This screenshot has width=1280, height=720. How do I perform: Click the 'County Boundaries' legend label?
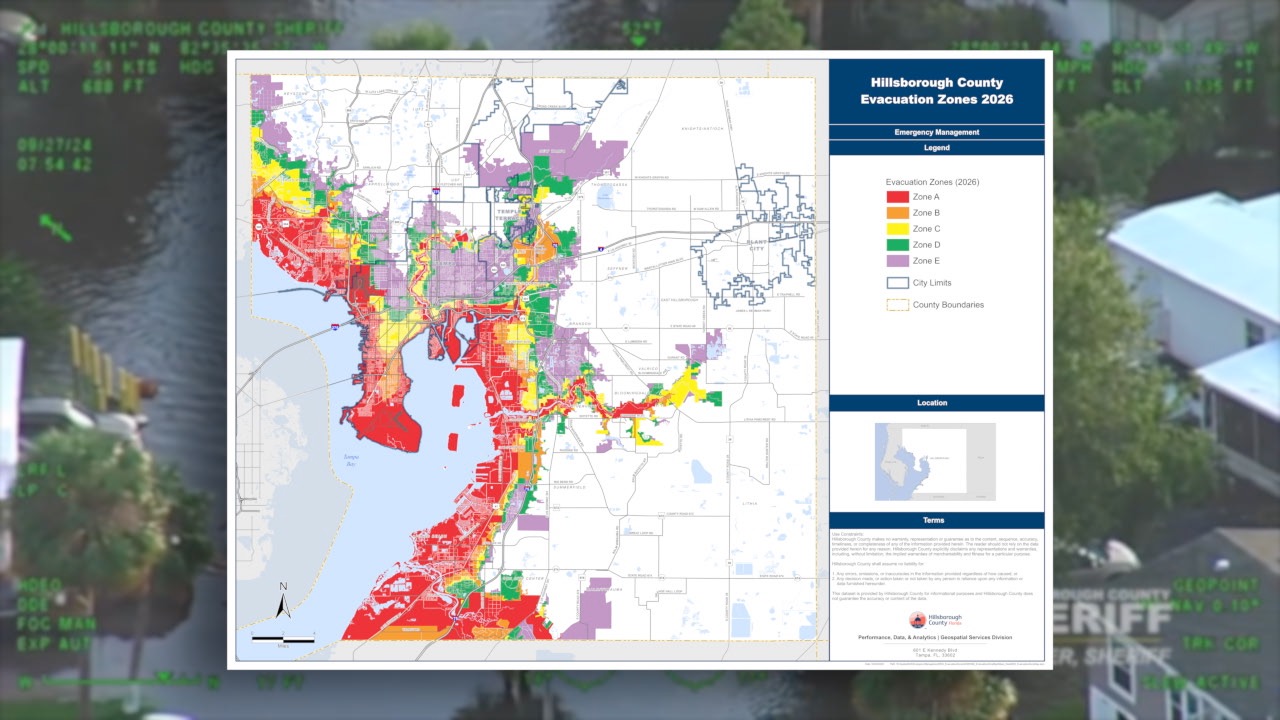pyautogui.click(x=948, y=305)
